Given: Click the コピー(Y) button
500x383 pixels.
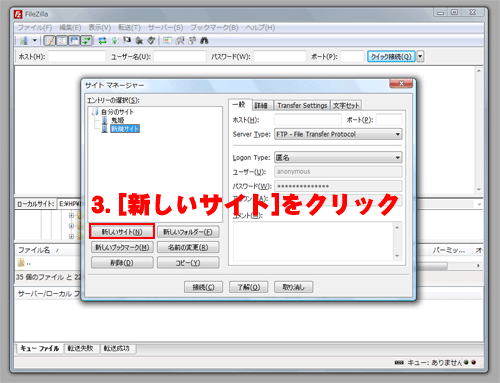Looking at the screenshot, I should tap(188, 263).
